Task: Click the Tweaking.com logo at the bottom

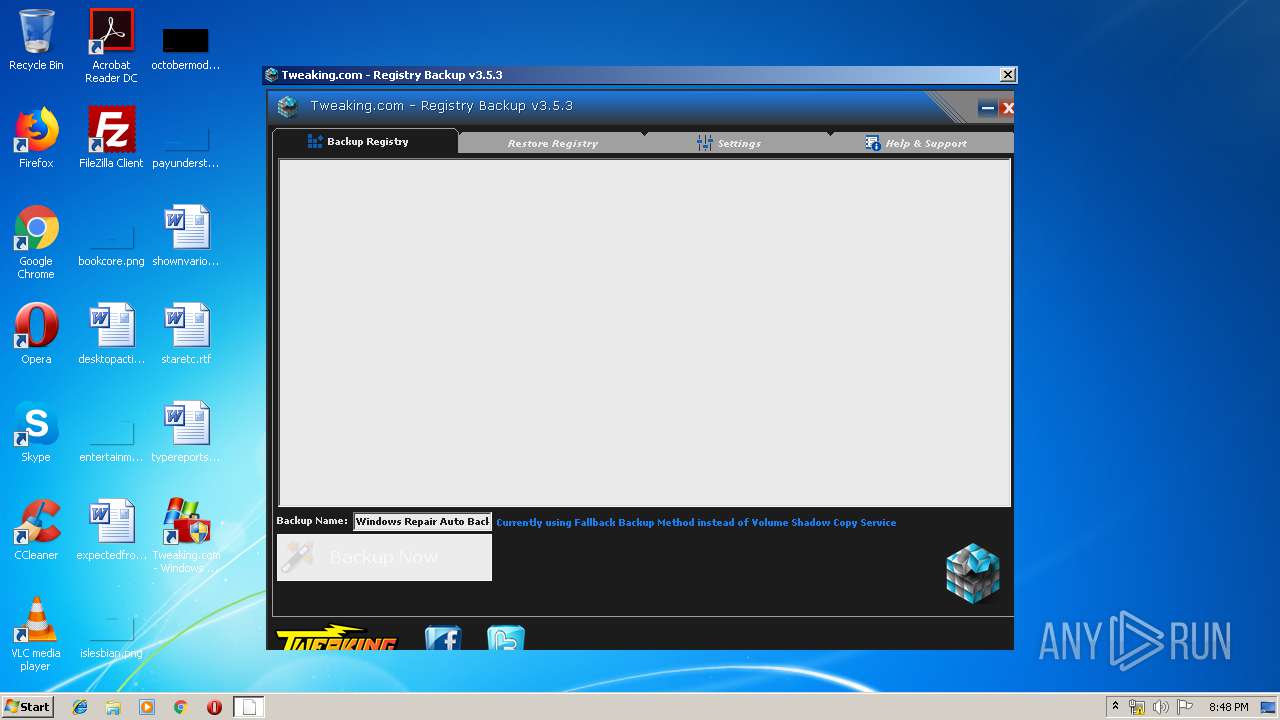Action: [x=336, y=638]
